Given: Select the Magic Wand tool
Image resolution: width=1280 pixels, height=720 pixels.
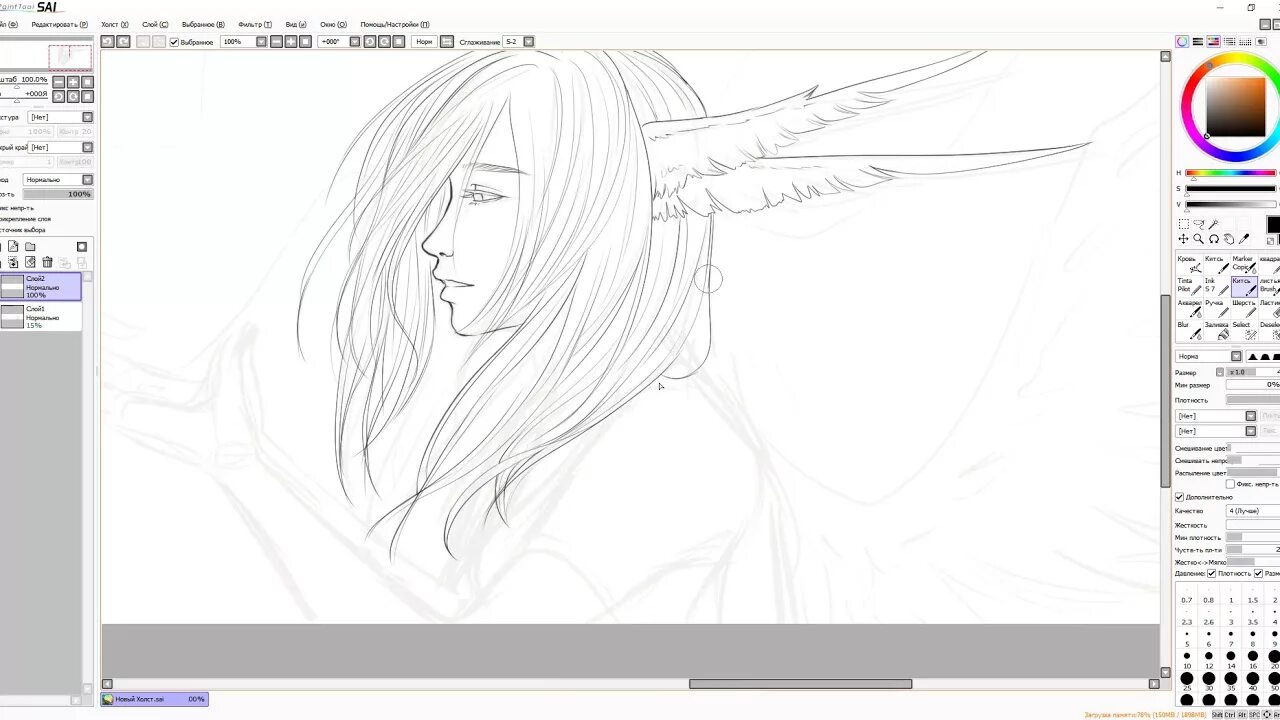Looking at the screenshot, I should click(1213, 225).
